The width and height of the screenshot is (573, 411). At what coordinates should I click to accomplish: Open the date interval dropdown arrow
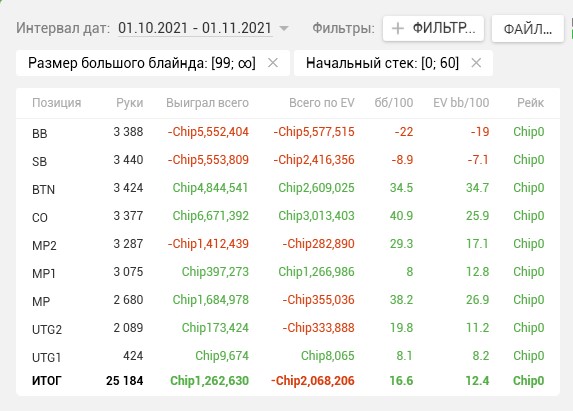[284, 28]
